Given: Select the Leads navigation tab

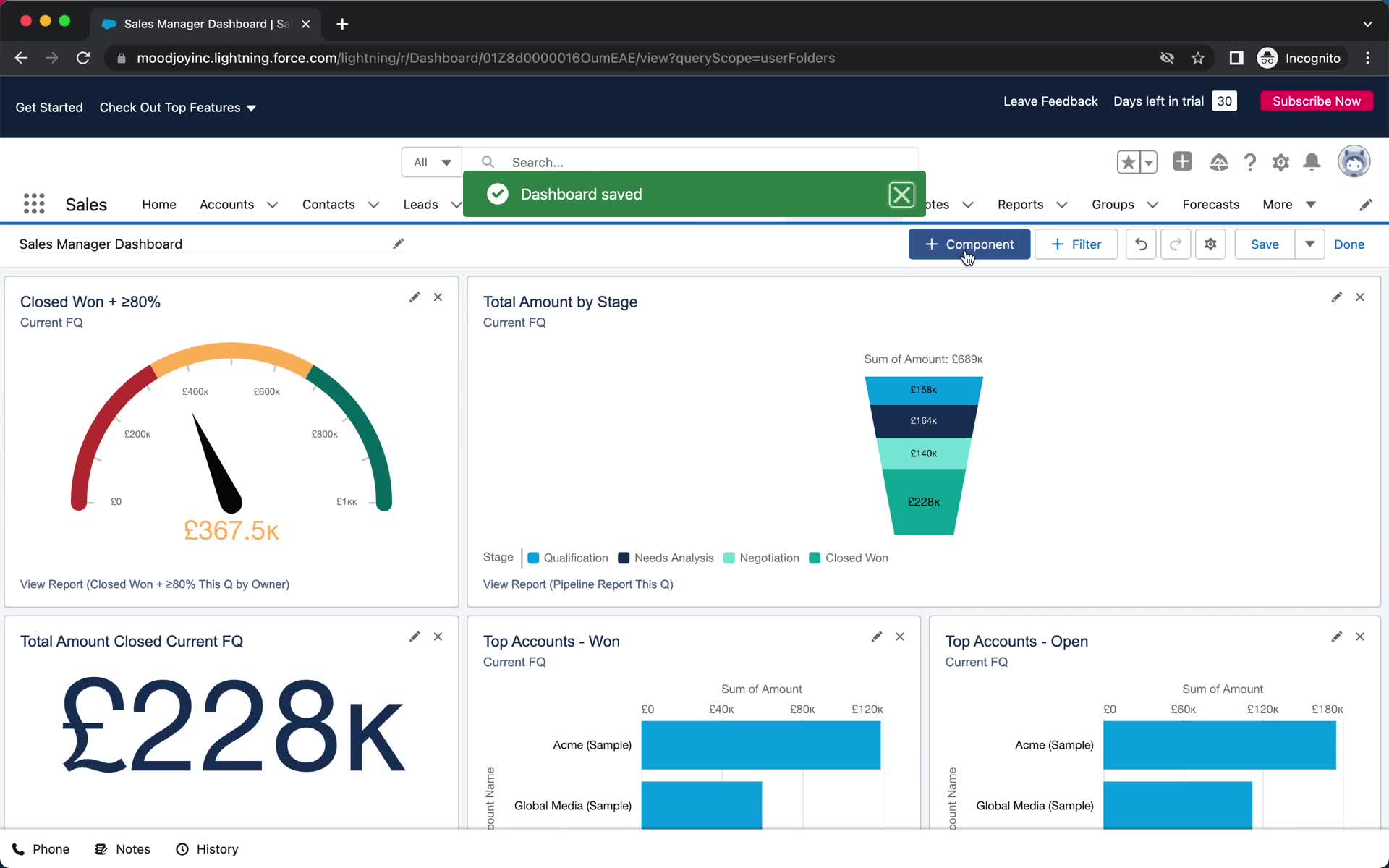Looking at the screenshot, I should tap(419, 204).
